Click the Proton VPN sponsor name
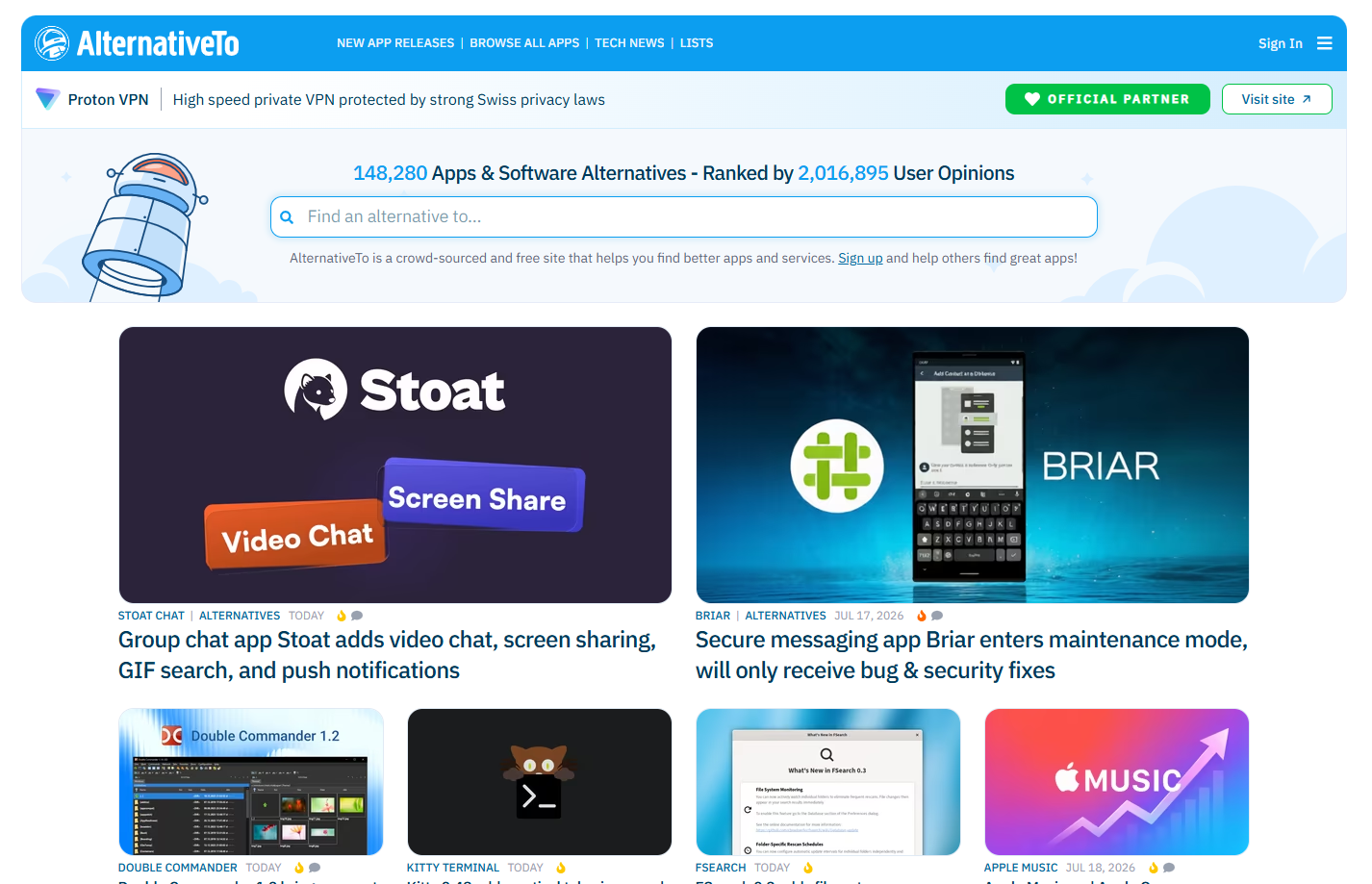This screenshot has height=884, width=1372. tap(109, 99)
